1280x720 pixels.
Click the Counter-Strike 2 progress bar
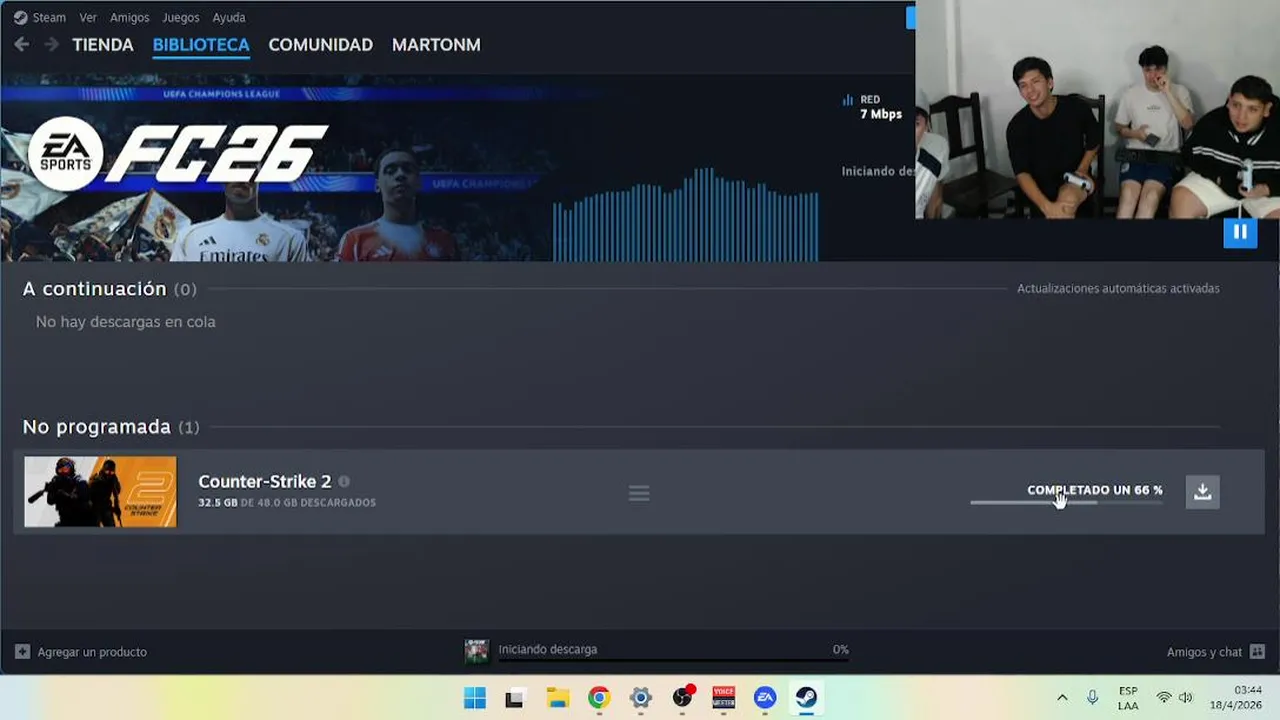[x=1066, y=502]
